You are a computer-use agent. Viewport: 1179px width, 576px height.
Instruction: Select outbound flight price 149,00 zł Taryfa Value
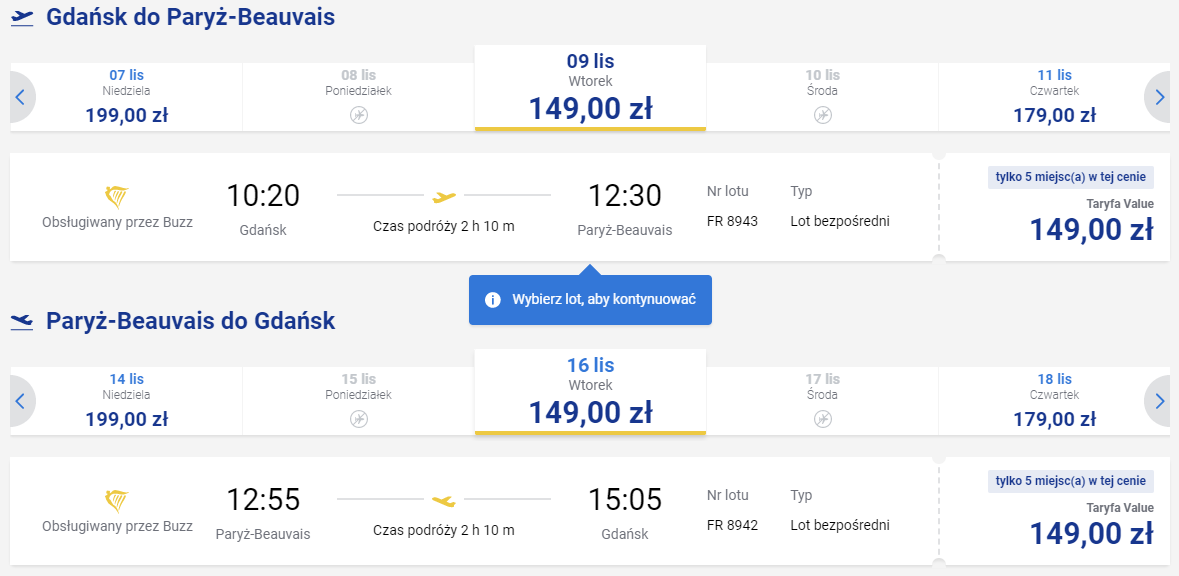(x=1055, y=208)
